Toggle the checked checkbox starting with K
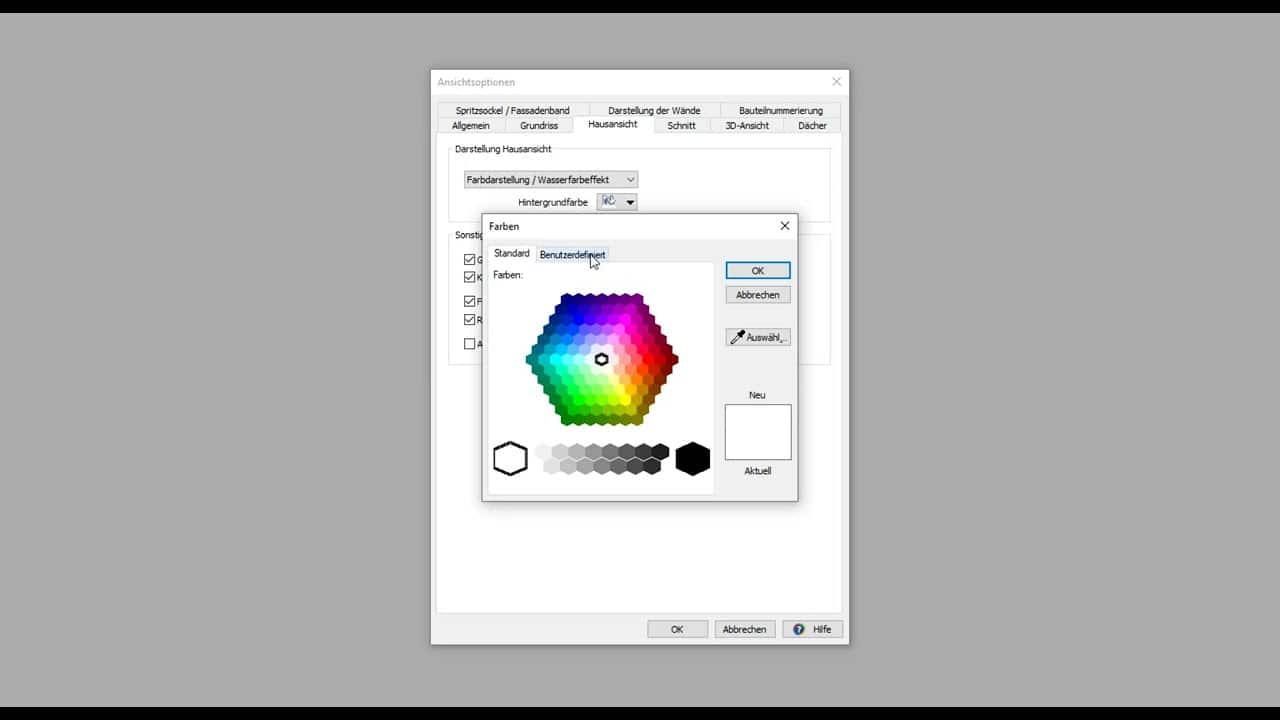 pyautogui.click(x=470, y=277)
